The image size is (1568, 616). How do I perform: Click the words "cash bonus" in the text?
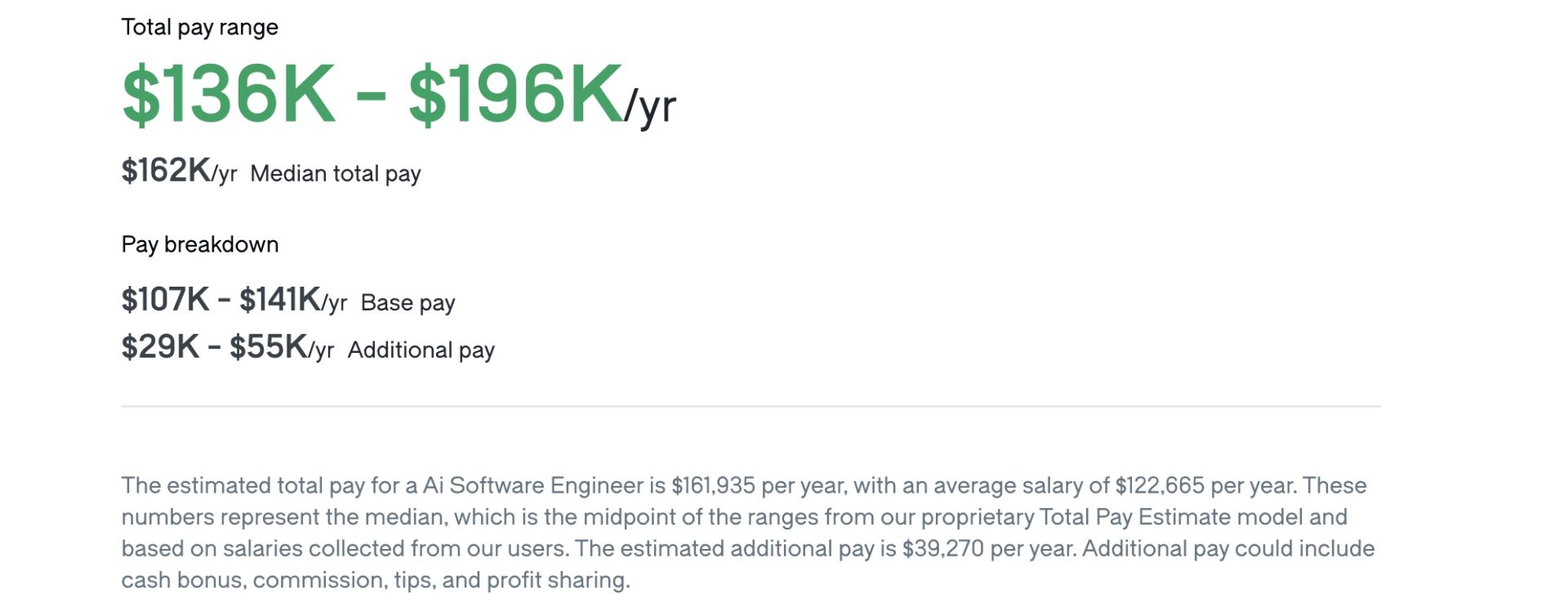(184, 580)
